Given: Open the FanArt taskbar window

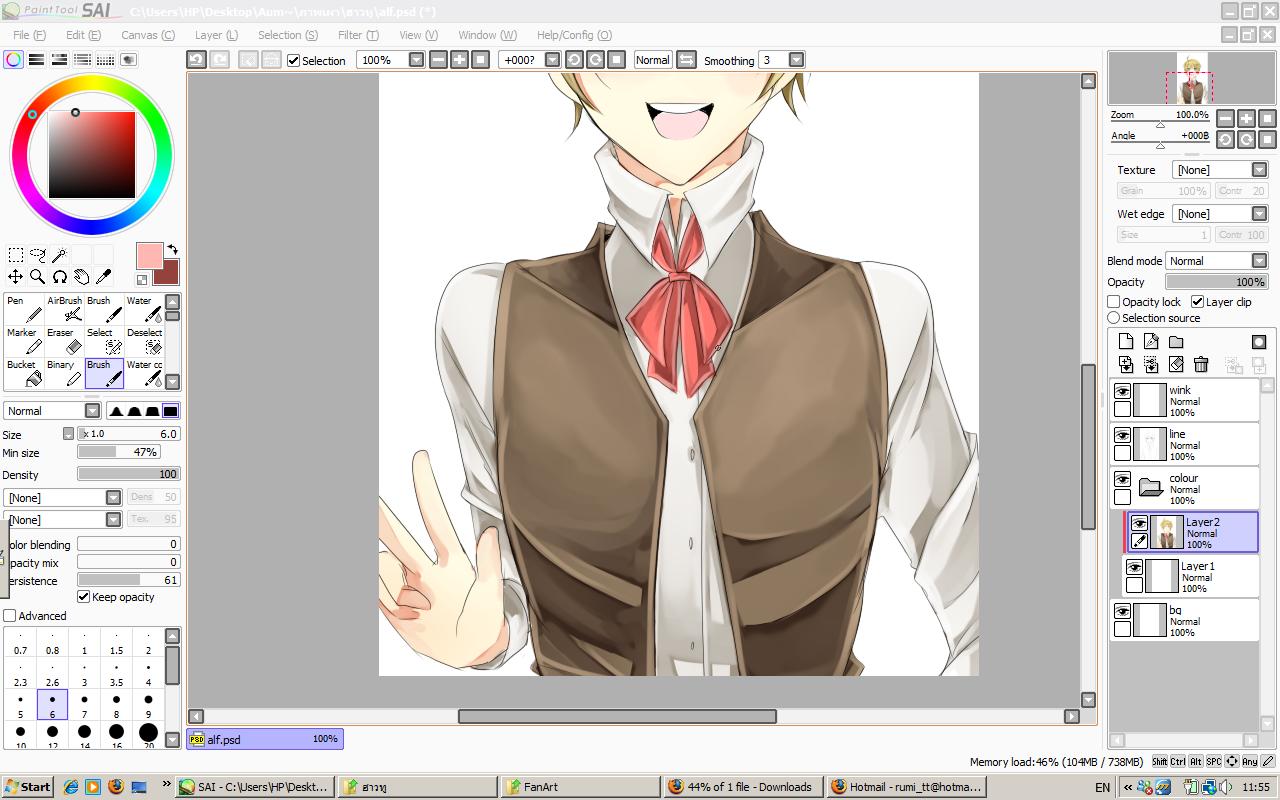Looking at the screenshot, I should click(580, 787).
